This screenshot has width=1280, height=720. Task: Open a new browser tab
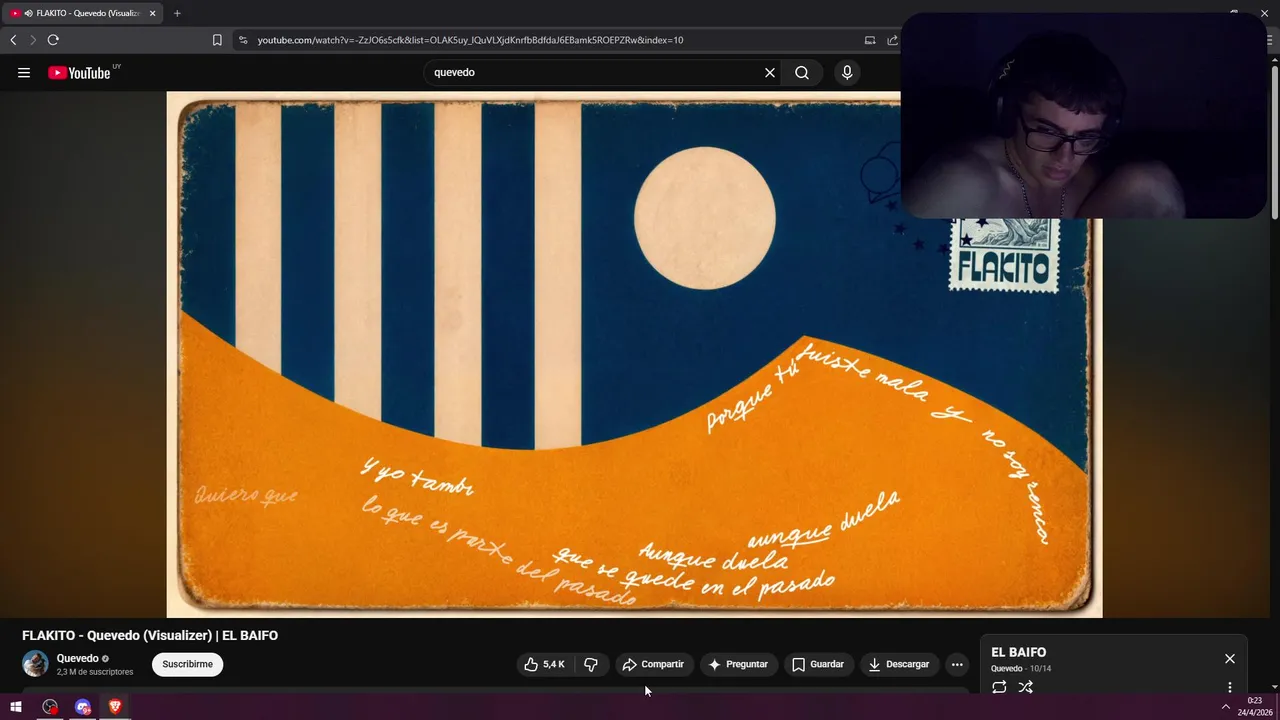(x=177, y=13)
